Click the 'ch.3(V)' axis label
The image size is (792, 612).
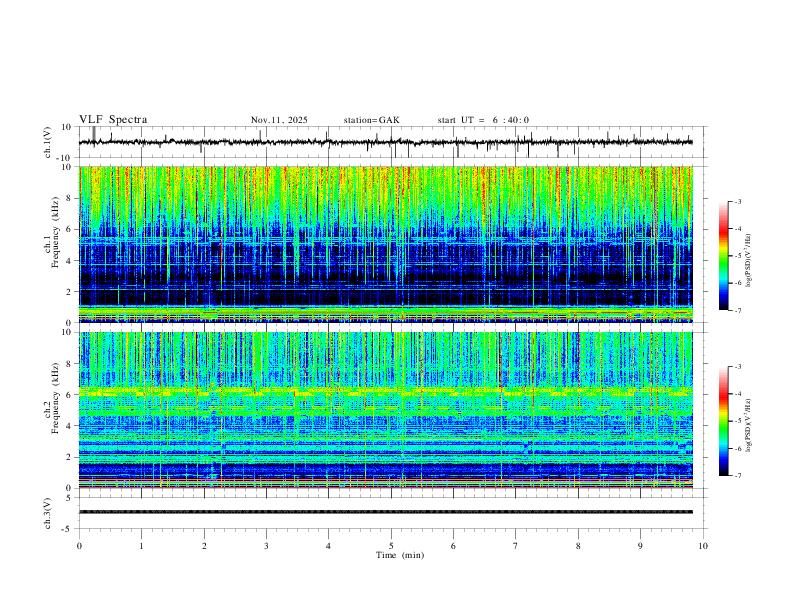(x=48, y=513)
